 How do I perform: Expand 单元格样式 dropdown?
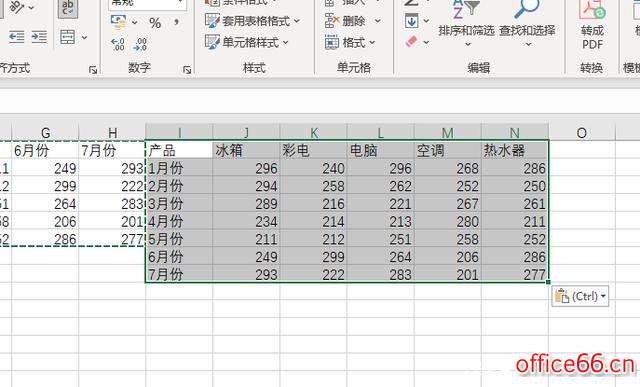pyautogui.click(x=247, y=42)
